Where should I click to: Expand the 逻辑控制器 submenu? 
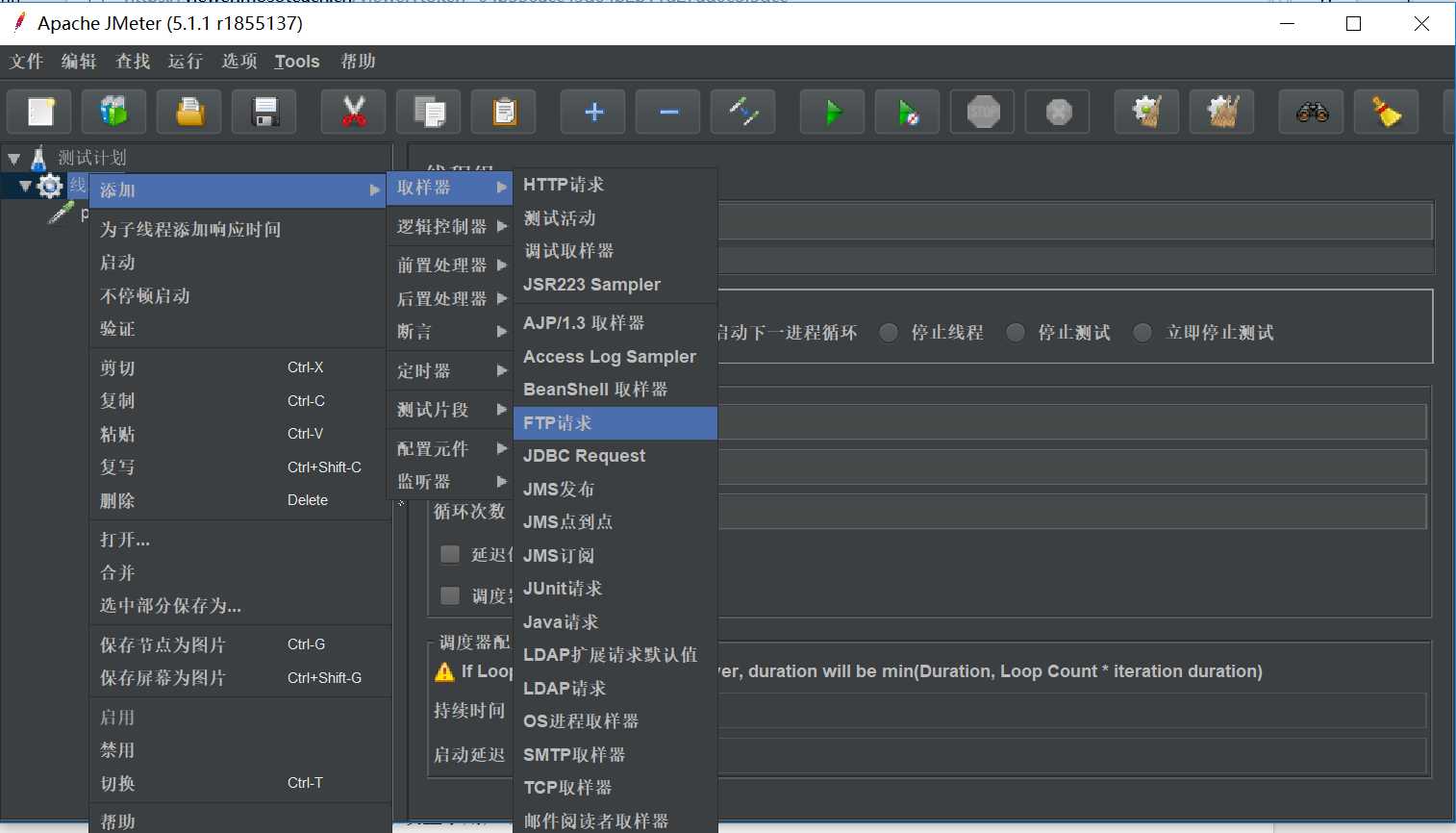452,226
